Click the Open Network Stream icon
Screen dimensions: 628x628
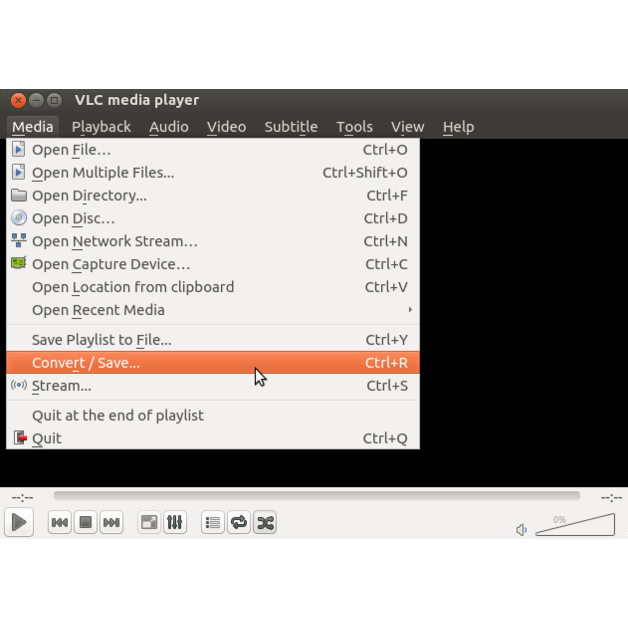click(18, 241)
